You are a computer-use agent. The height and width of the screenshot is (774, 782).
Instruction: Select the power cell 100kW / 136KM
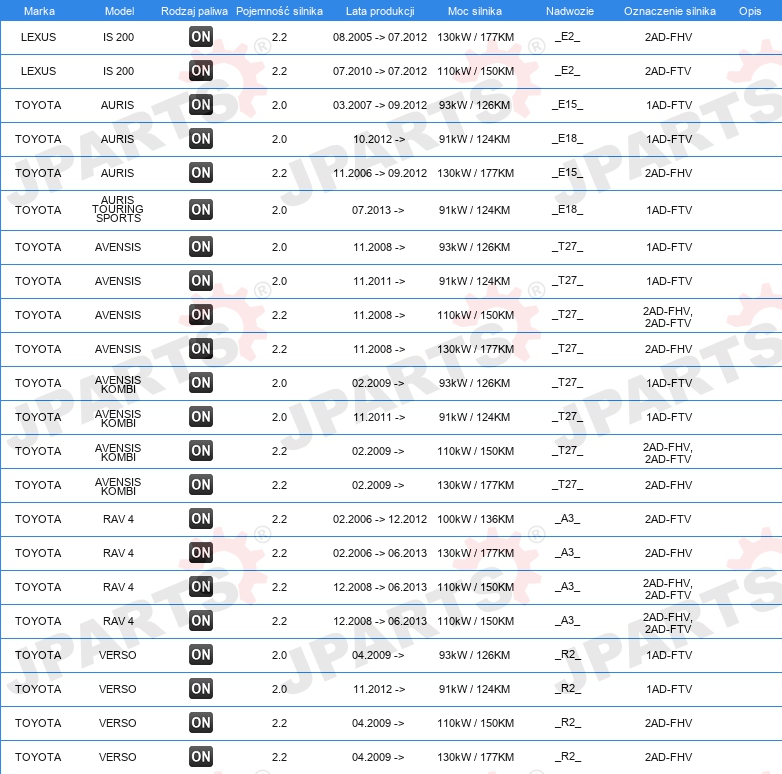tap(475, 519)
